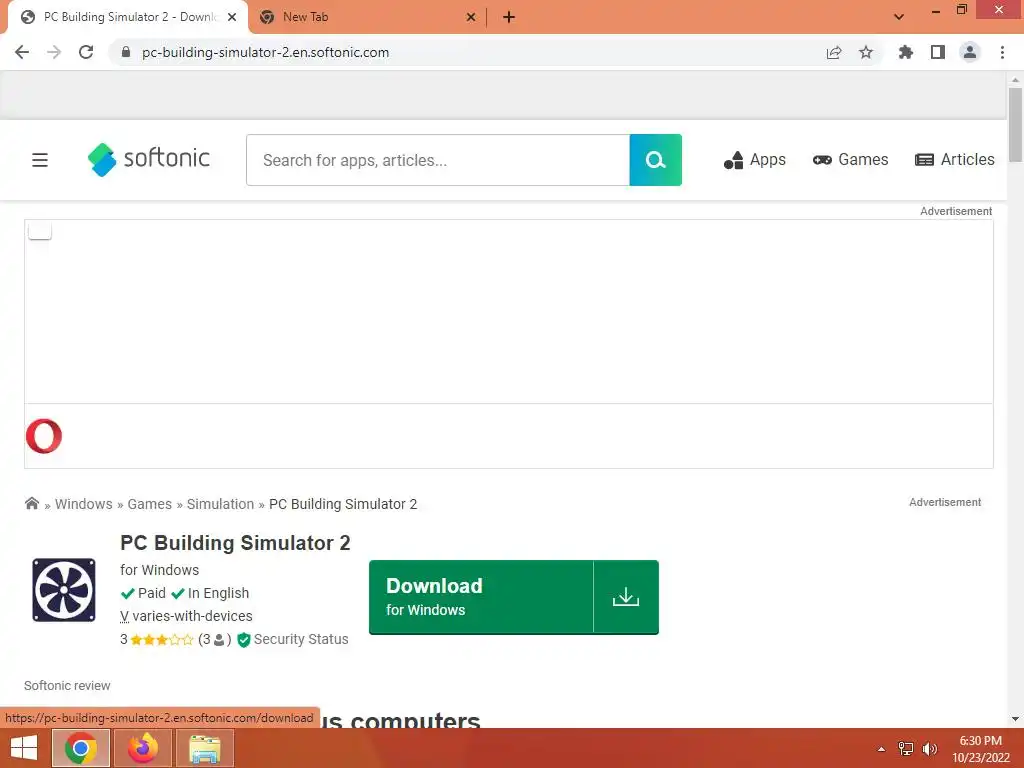Click PC Building Simulator 2 breadcrumb text
This screenshot has width=1024, height=768.
(343, 504)
